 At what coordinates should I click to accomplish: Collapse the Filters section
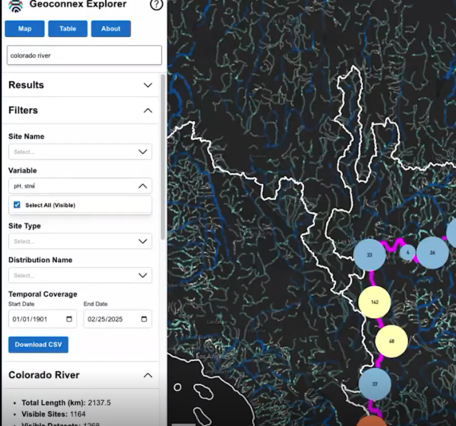148,110
